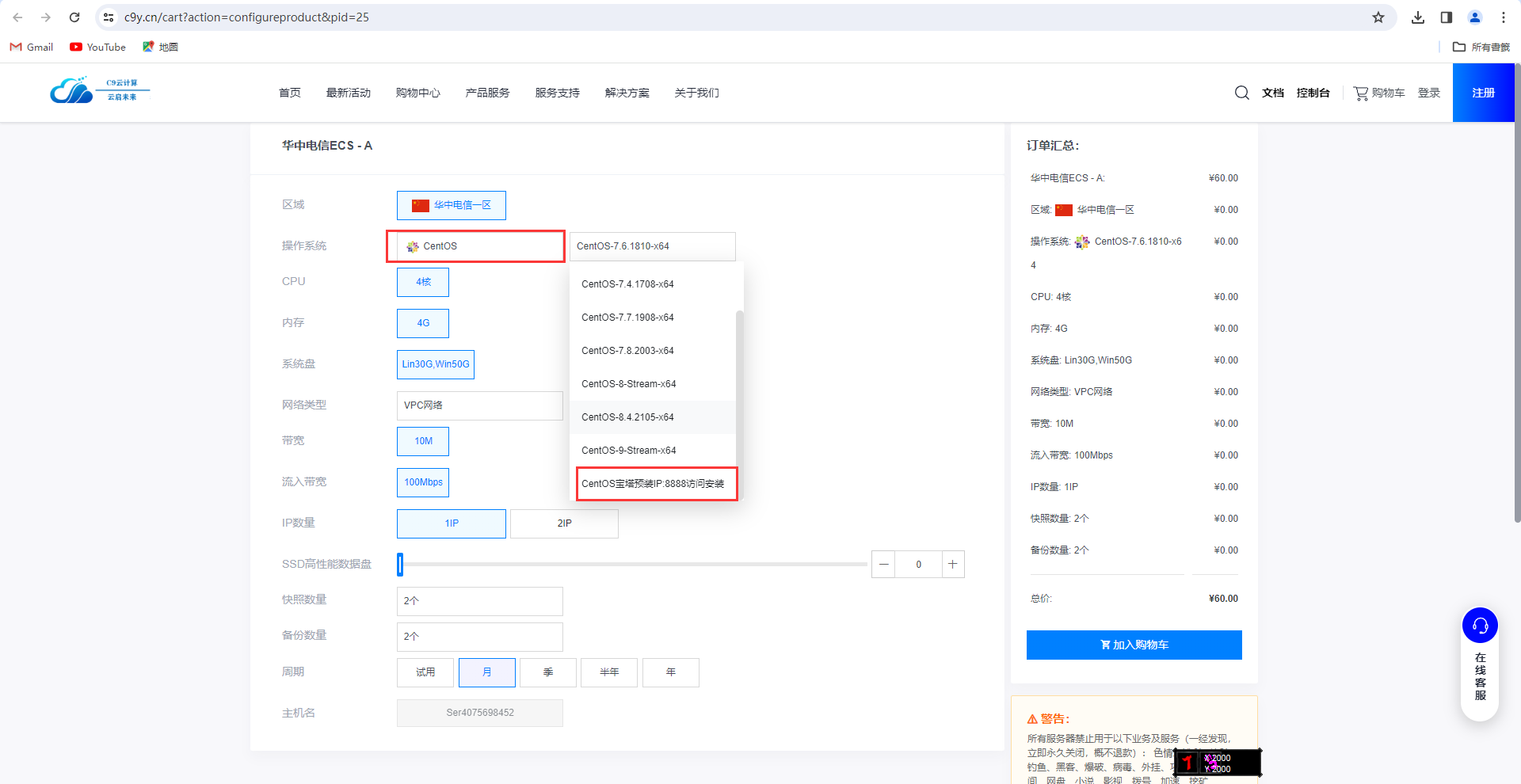Image resolution: width=1521 pixels, height=784 pixels.
Task: Click 主机名 hostname input field
Action: tap(480, 713)
